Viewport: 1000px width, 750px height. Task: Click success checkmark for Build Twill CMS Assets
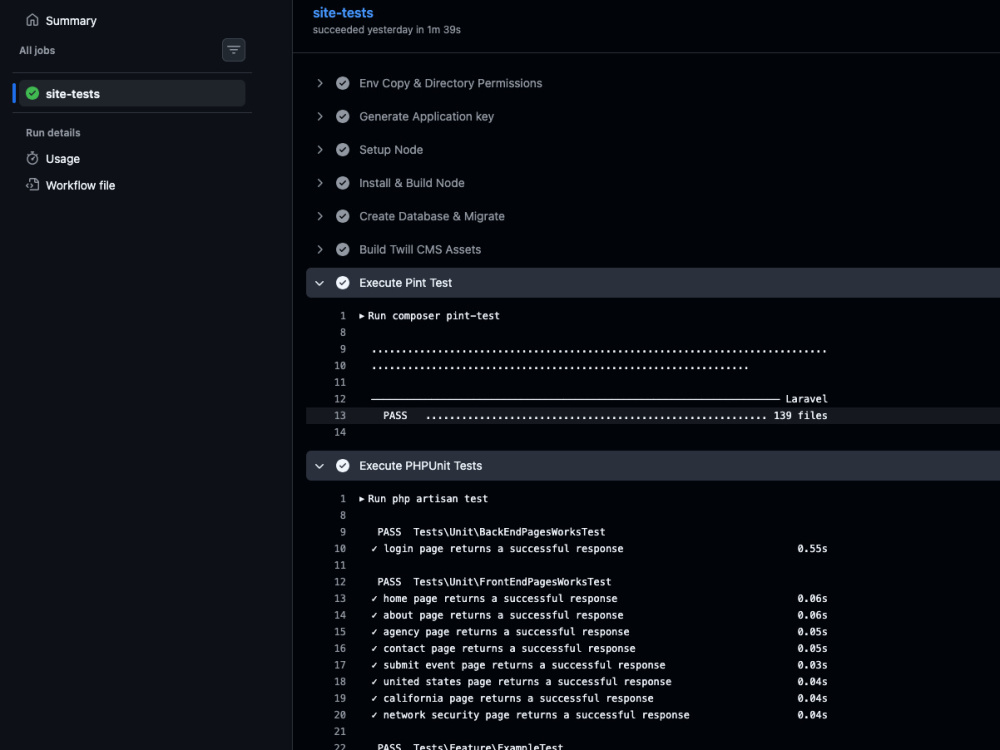pyautogui.click(x=342, y=249)
